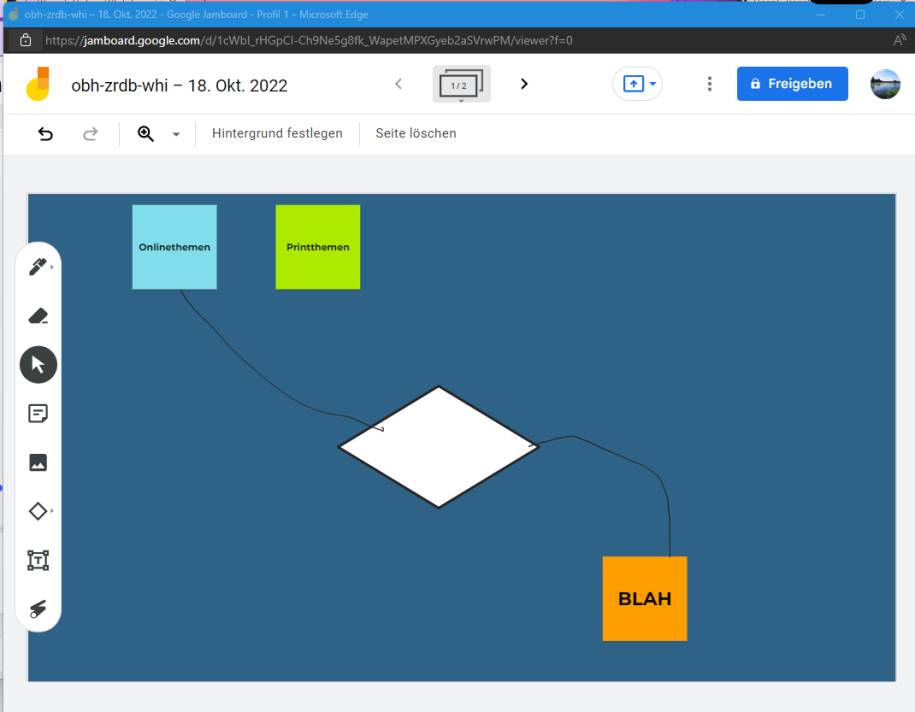Click Hintergrund festlegen
This screenshot has height=712, width=915.
pyautogui.click(x=277, y=133)
